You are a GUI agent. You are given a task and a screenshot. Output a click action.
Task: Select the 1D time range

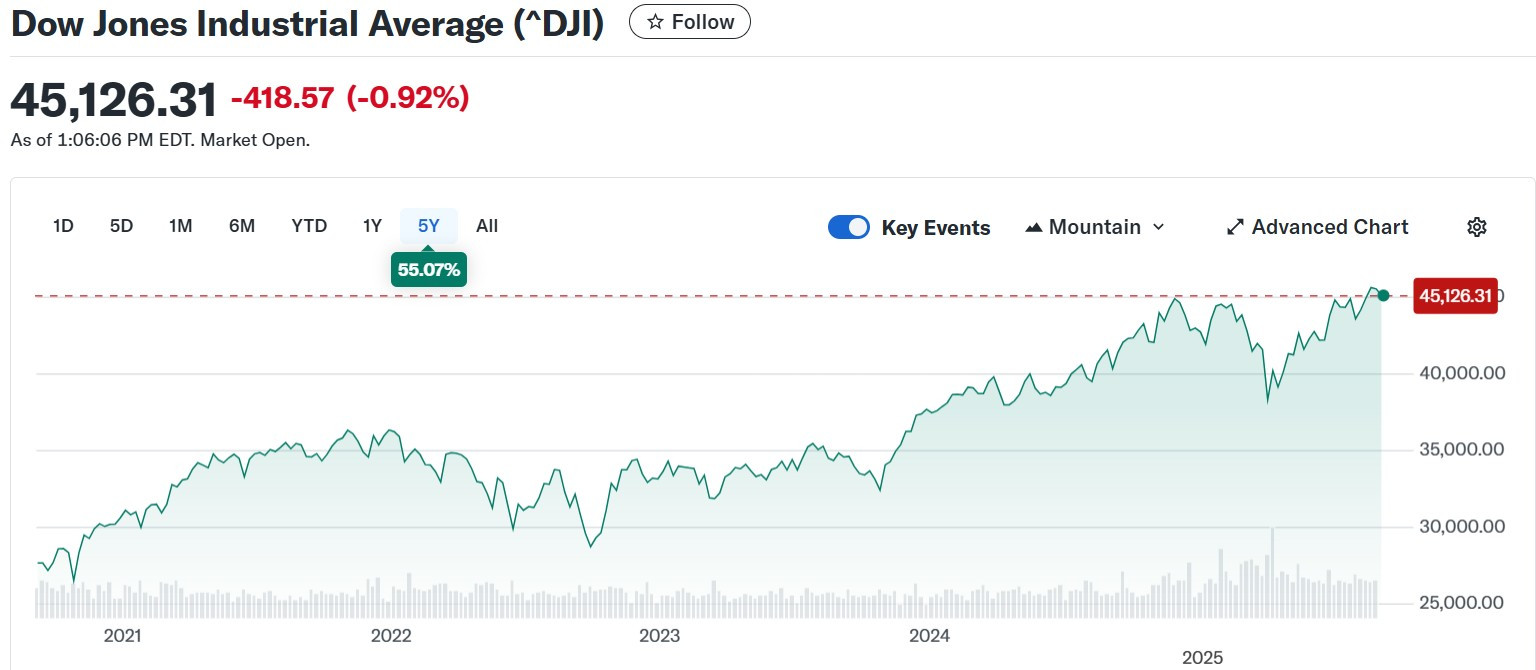63,226
